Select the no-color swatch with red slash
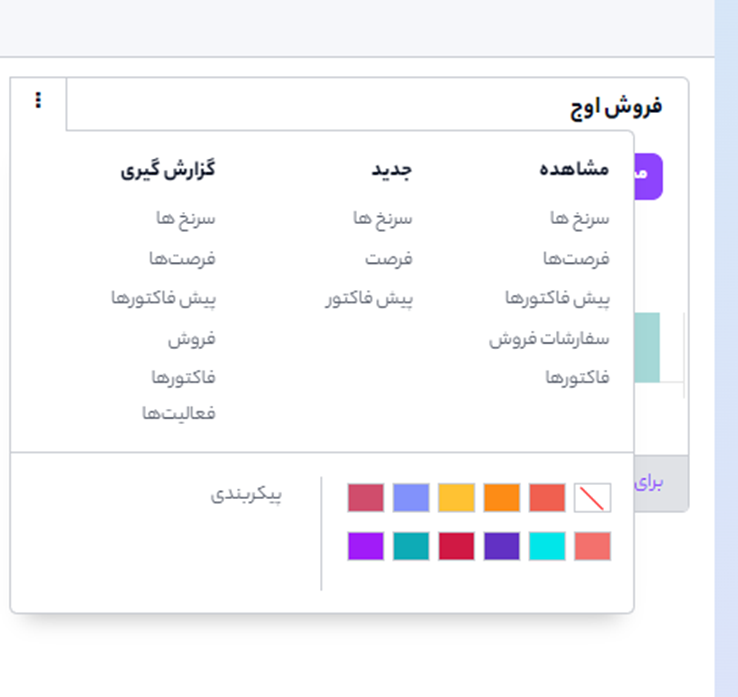The height and width of the screenshot is (697, 738). tap(592, 498)
